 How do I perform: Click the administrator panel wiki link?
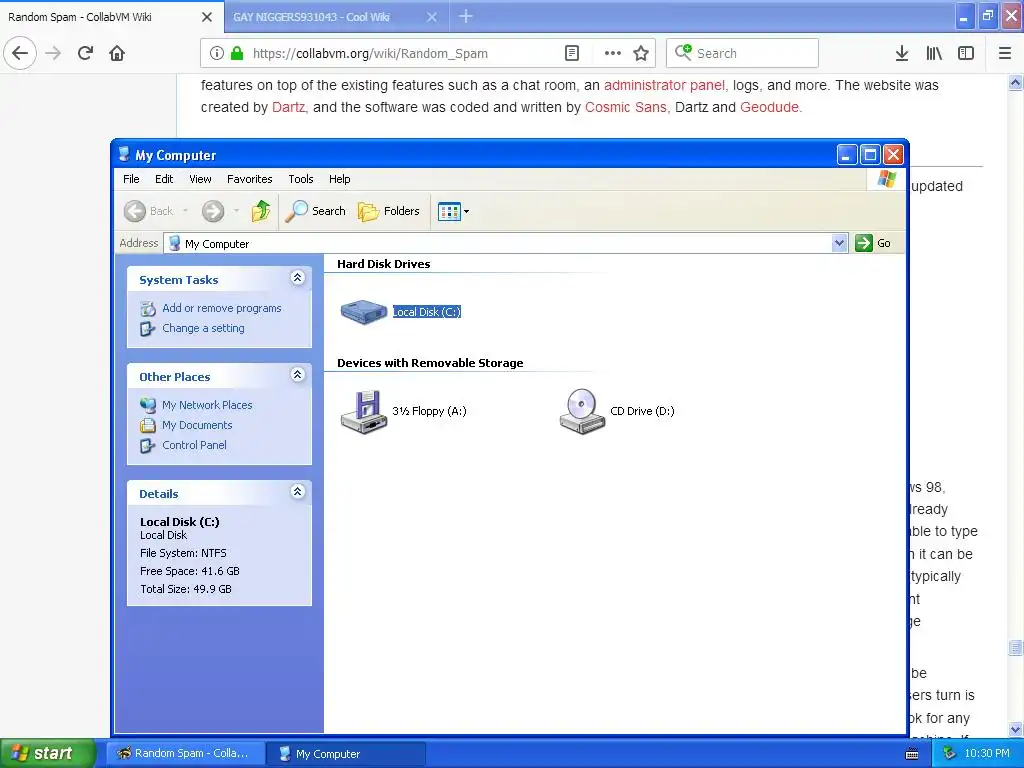pyautogui.click(x=664, y=86)
